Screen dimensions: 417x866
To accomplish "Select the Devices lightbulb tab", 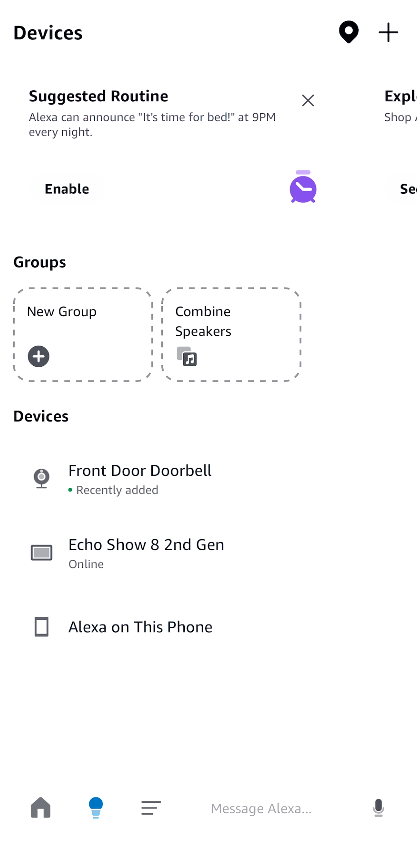I will [96, 808].
